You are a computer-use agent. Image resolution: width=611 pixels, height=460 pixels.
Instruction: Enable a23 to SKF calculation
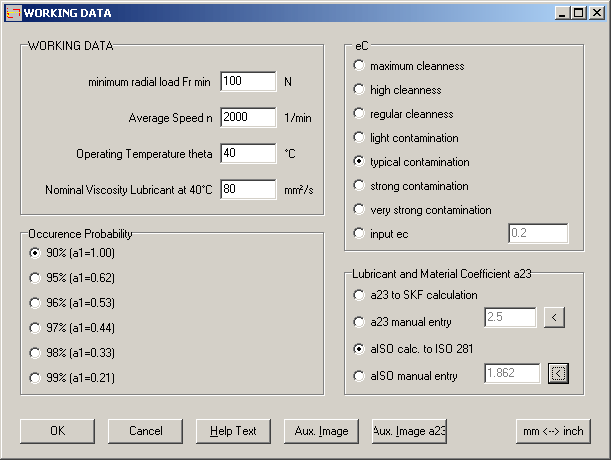click(359, 295)
